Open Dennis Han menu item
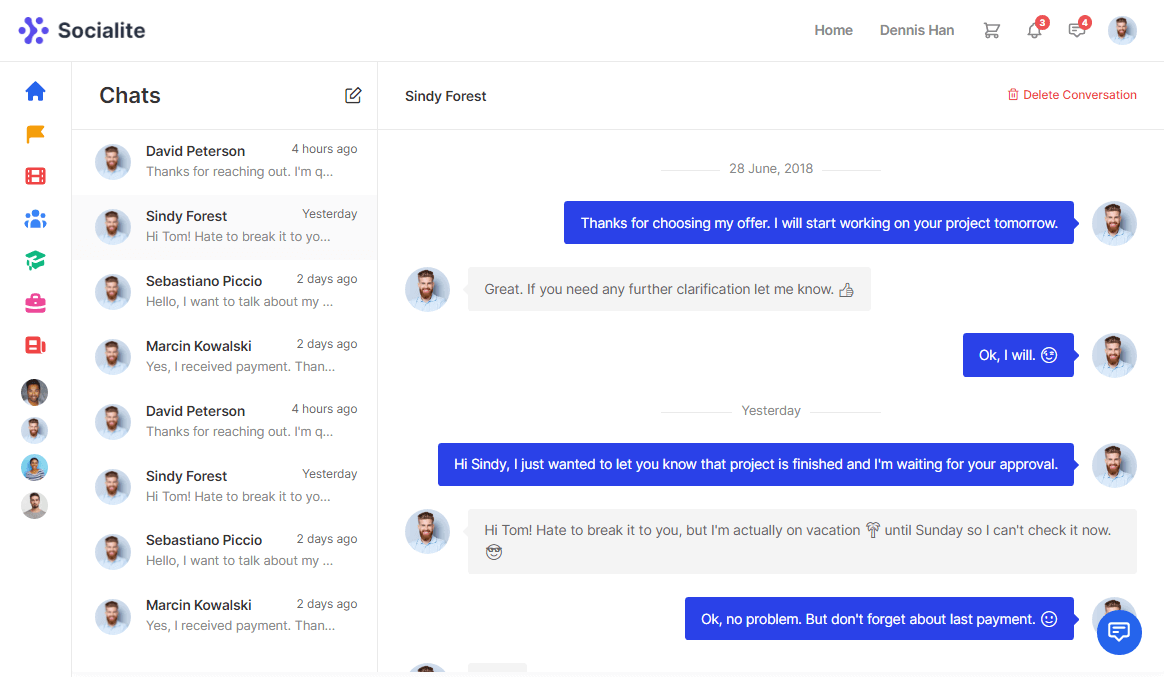This screenshot has height=677, width=1164. coord(917,30)
